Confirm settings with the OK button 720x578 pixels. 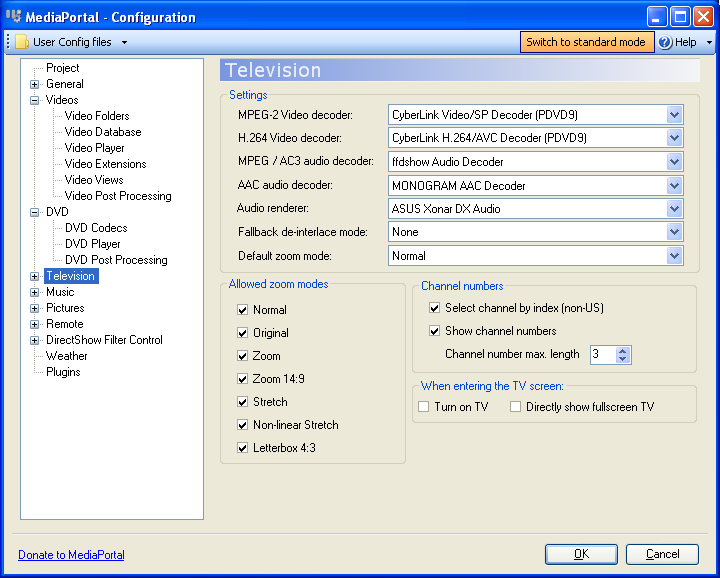coord(581,555)
